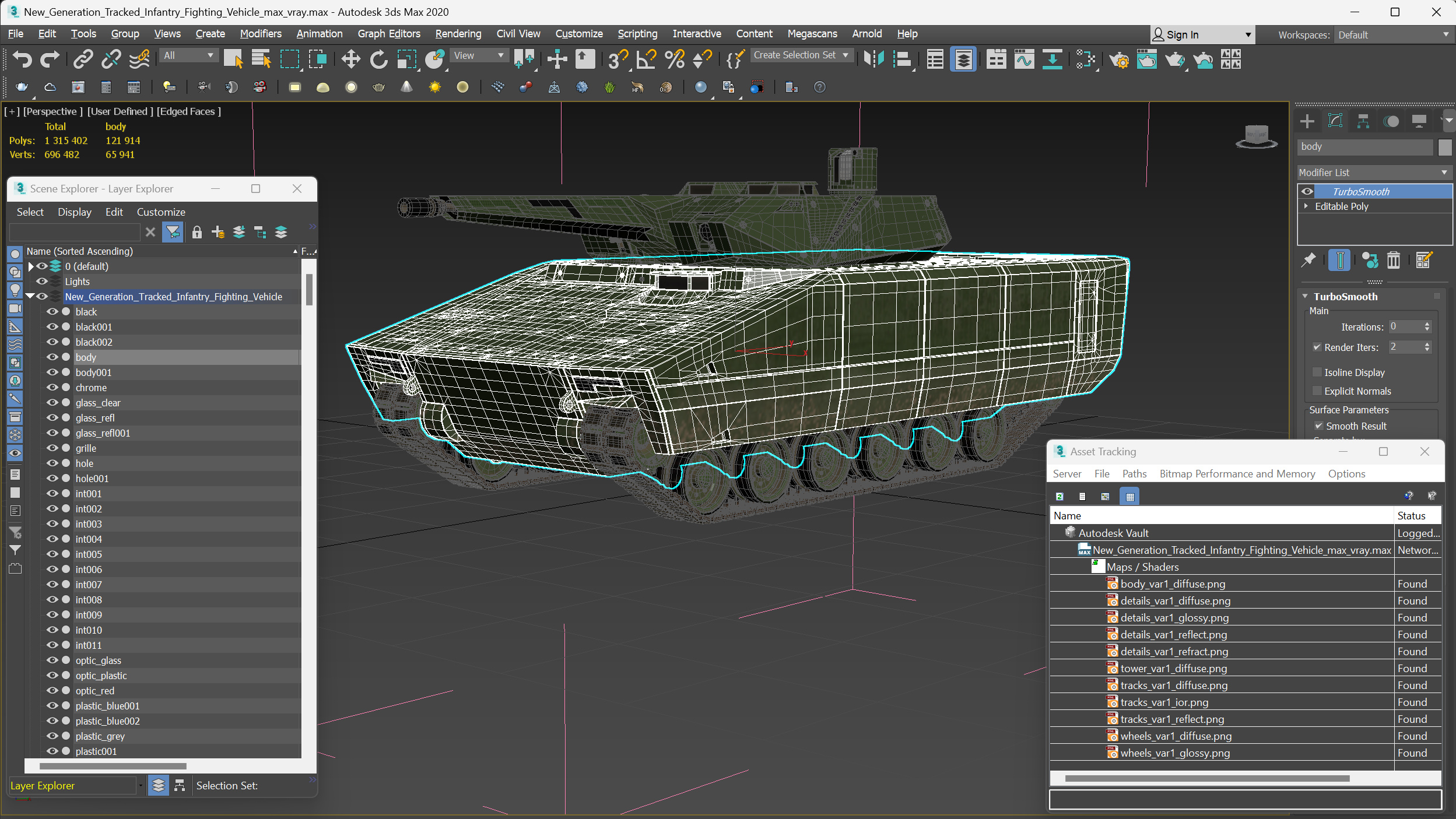Enable the Isoline Display checkbox

pos(1317,372)
